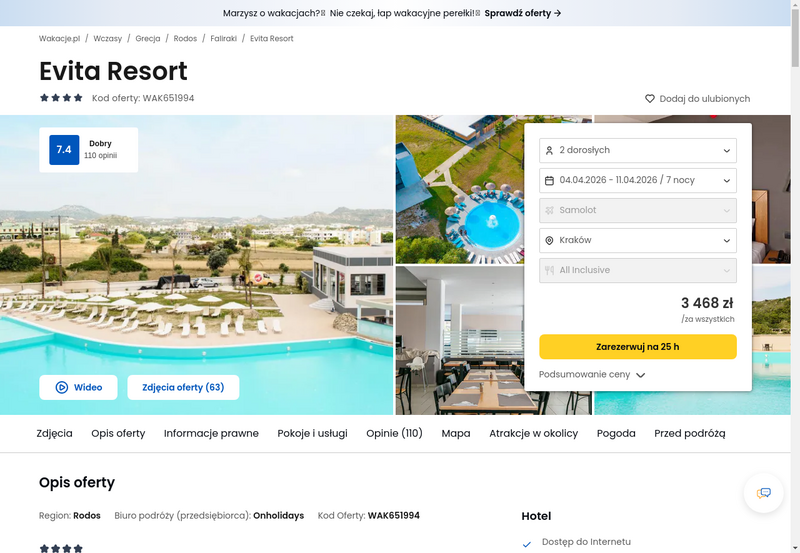Image resolution: width=800 pixels, height=553 pixels.
Task: Click the aerial pool photo thumbnail
Action: click(460, 189)
